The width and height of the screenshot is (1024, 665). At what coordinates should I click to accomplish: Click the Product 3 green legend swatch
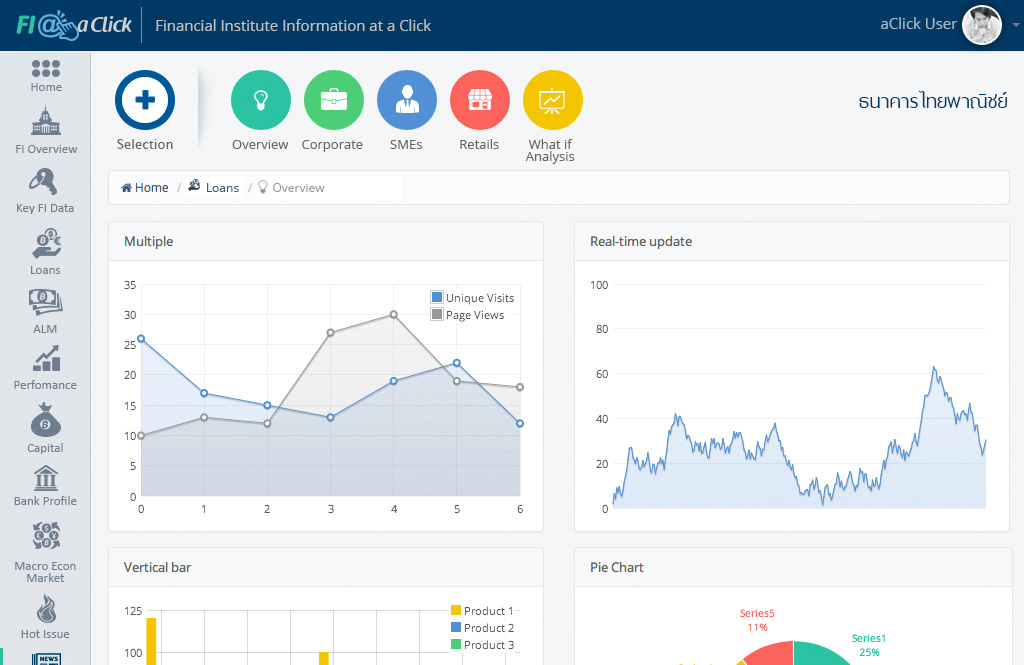456,644
